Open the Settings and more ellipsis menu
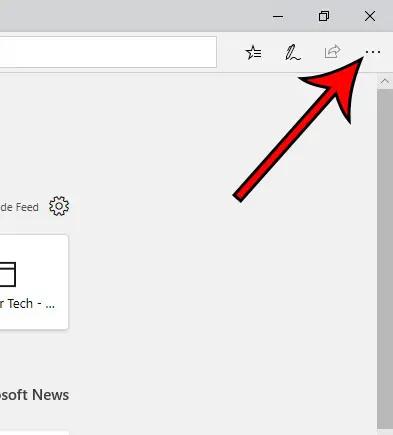This screenshot has height=435, width=393. (x=373, y=52)
